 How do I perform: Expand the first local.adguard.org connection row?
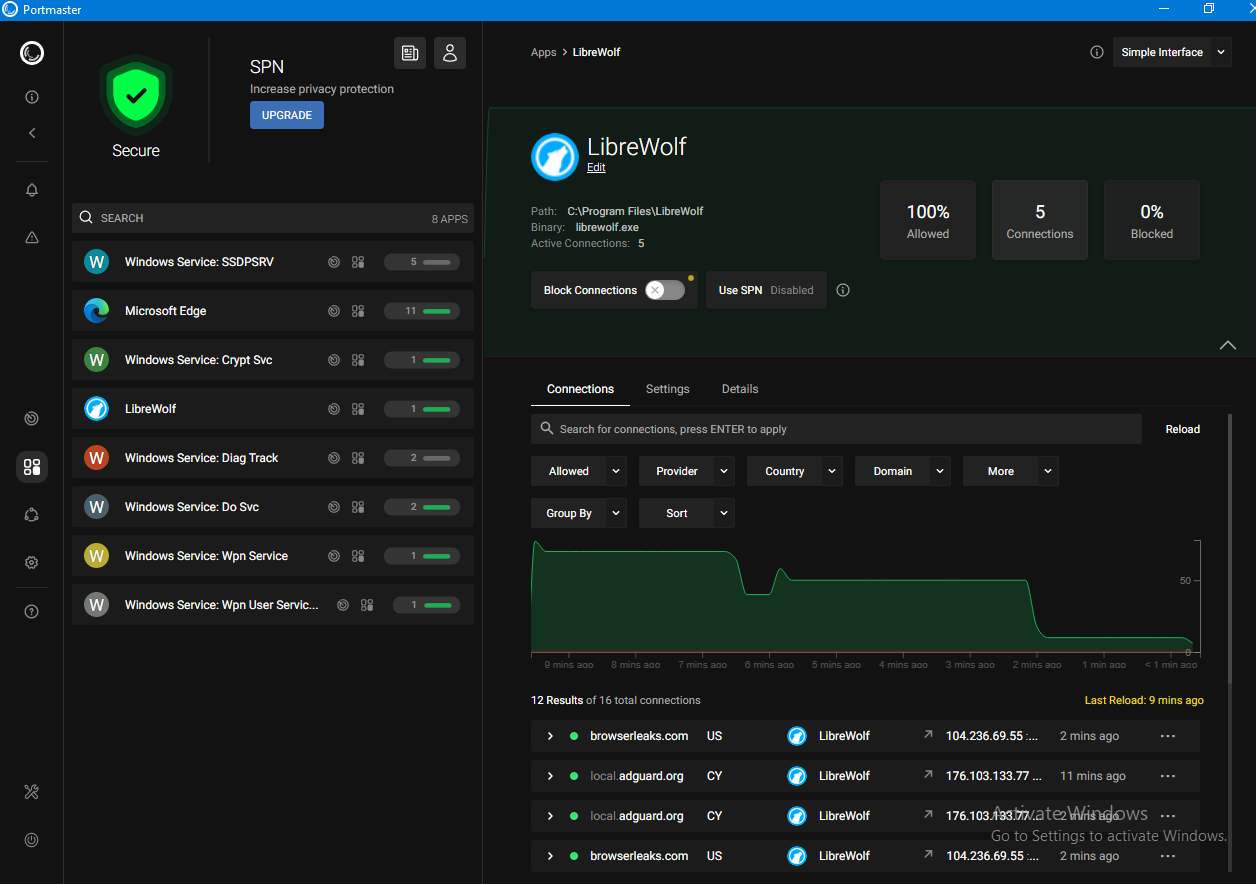click(550, 776)
